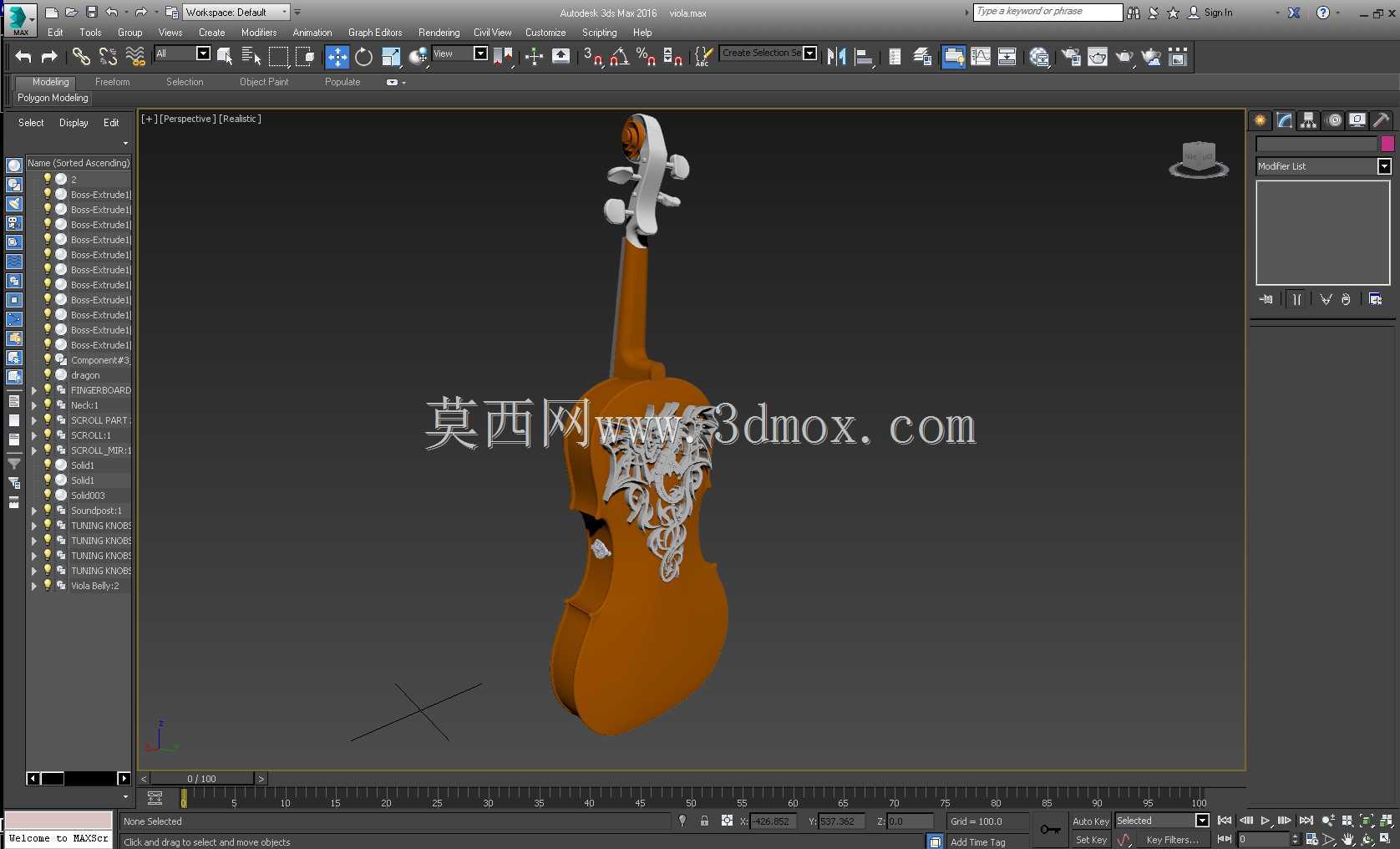Toggle visibility bulb for FINGERBOARD

(48, 389)
